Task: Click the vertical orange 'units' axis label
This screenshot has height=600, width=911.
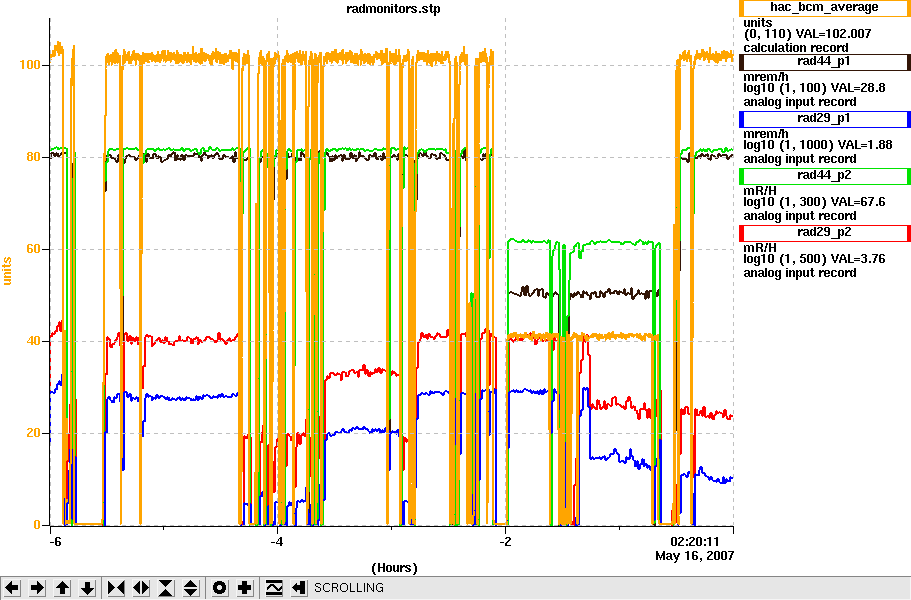Action: point(8,271)
